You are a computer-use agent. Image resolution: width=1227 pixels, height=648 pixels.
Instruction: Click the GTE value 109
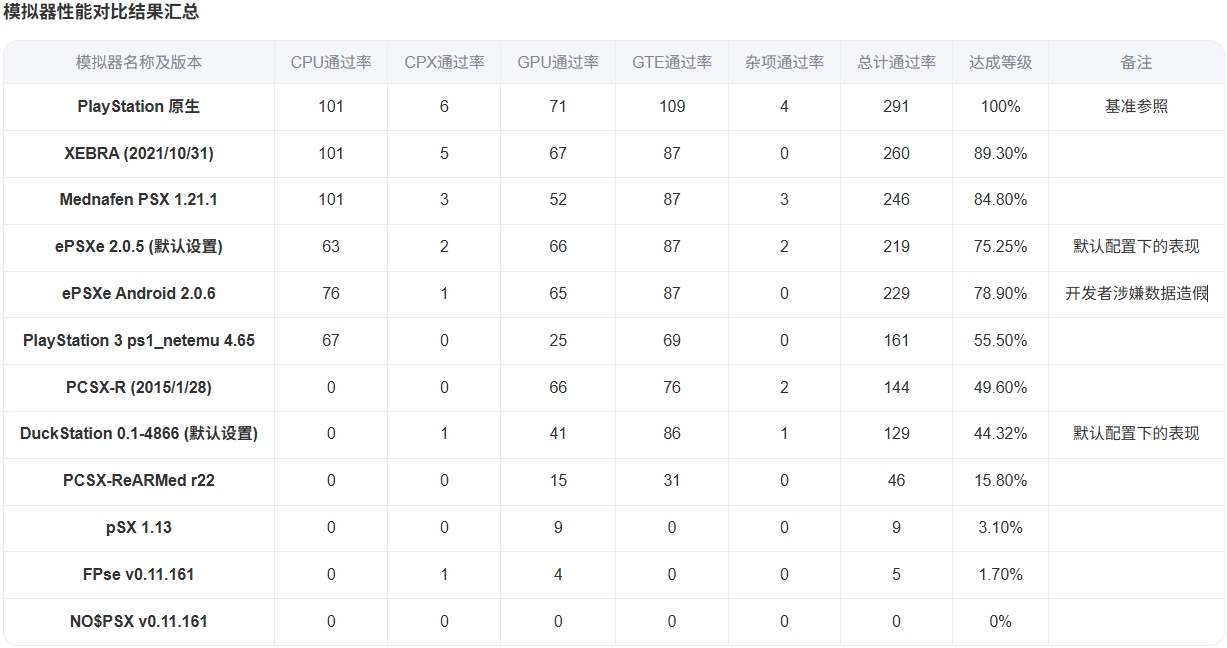click(x=672, y=106)
